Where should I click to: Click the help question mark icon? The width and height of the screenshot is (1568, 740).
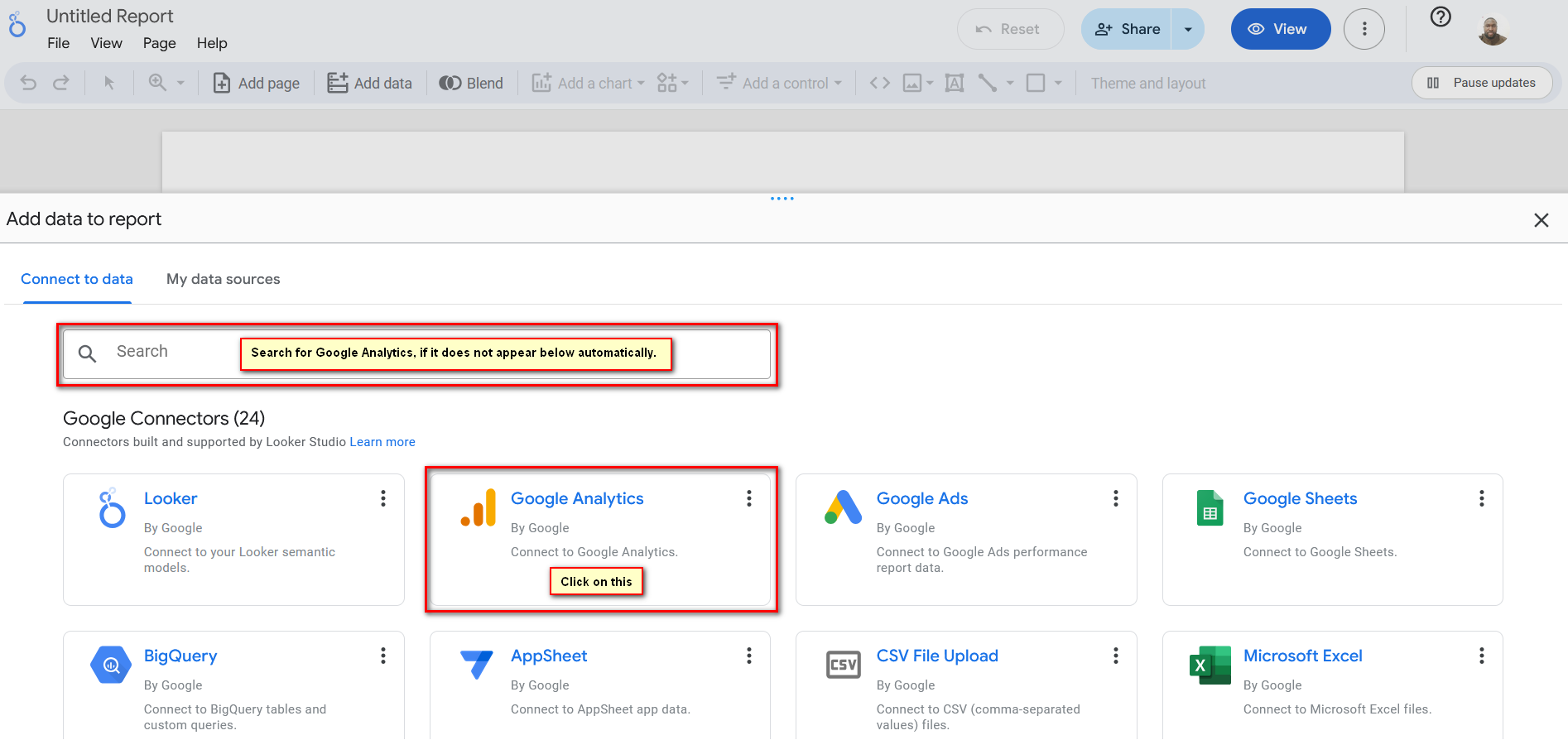(1441, 17)
